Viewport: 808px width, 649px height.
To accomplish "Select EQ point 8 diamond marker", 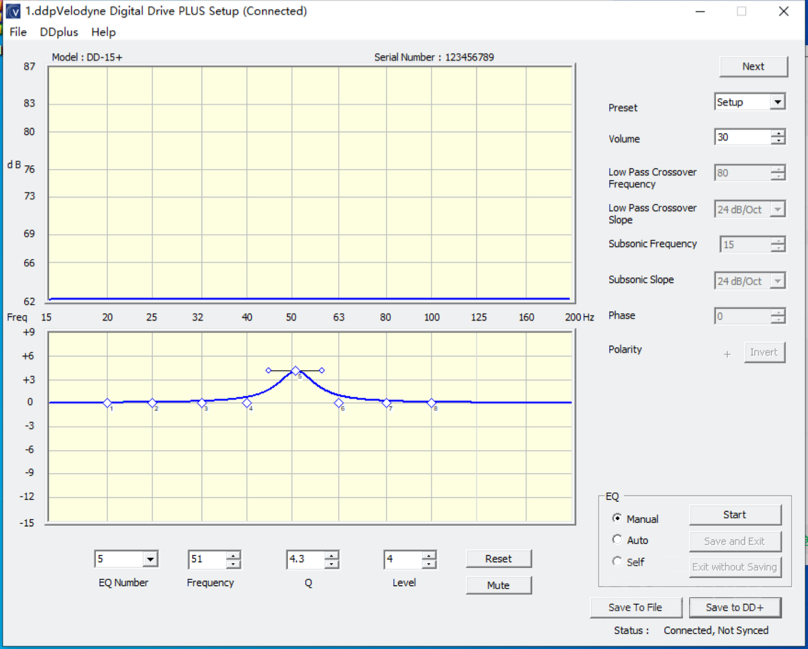I will [431, 403].
